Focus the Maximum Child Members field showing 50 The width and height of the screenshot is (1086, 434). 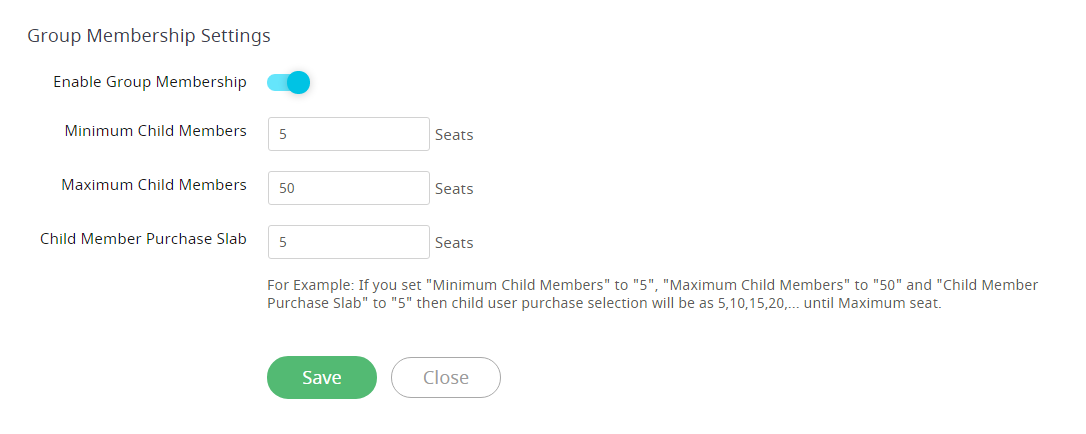pos(348,188)
